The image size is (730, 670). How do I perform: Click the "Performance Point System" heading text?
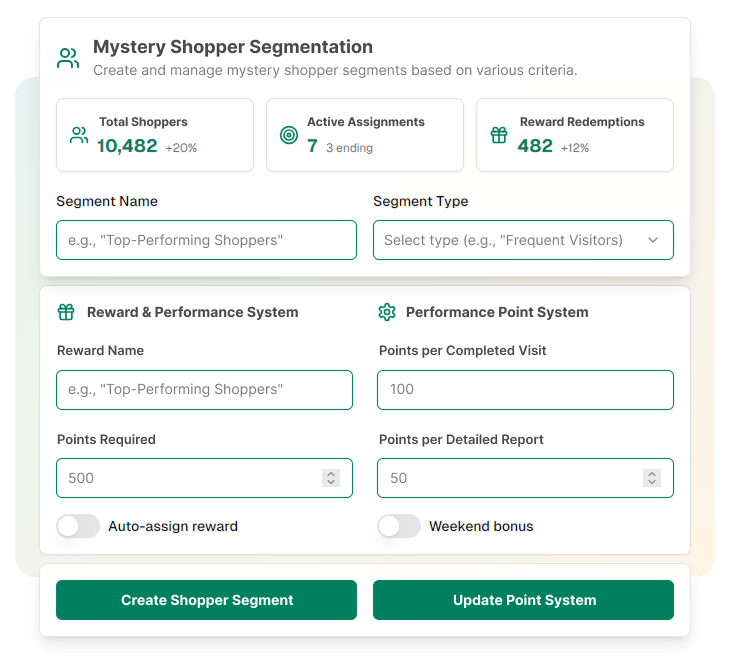(497, 312)
